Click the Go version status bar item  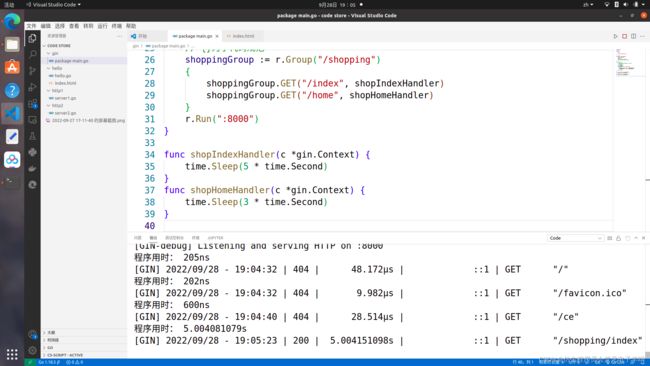[49, 362]
